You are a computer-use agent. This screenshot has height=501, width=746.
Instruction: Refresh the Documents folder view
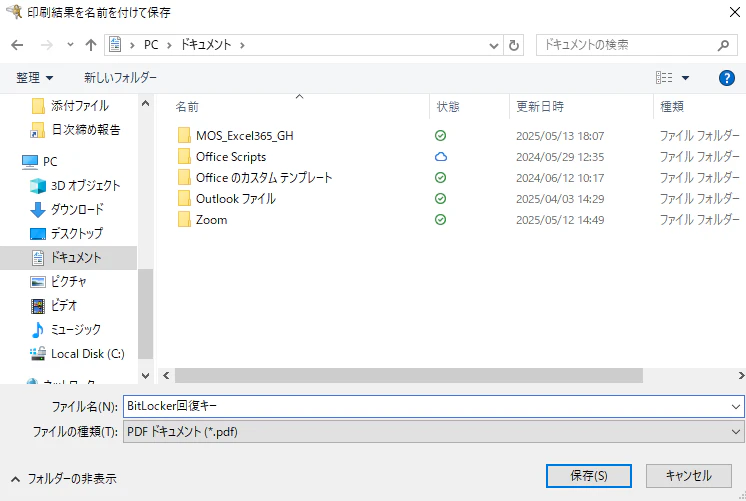[514, 45]
